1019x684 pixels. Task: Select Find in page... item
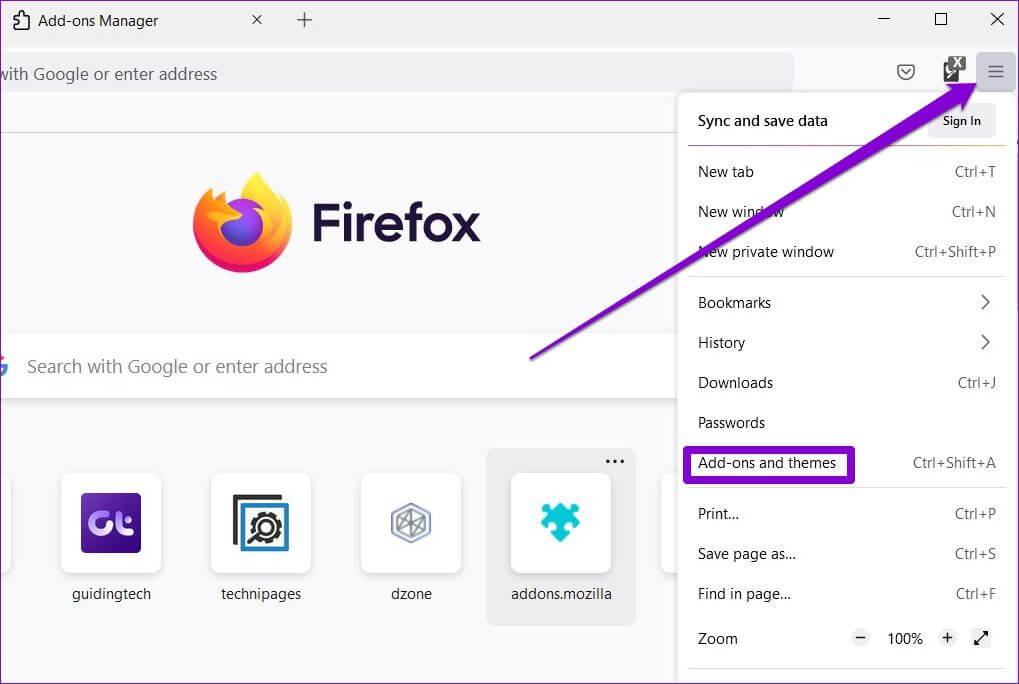(846, 594)
